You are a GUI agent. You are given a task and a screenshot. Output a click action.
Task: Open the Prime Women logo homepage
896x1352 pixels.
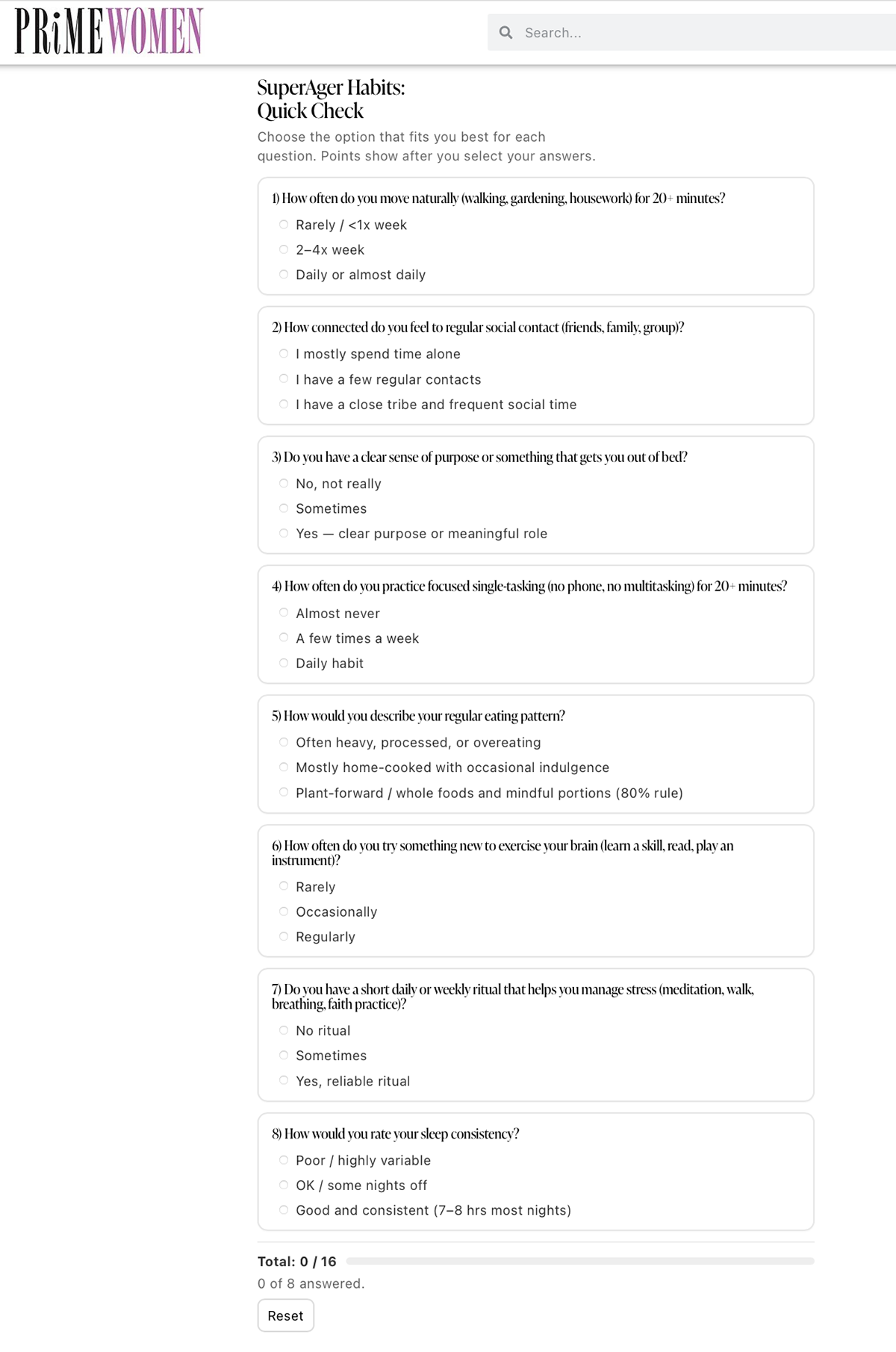(x=109, y=31)
